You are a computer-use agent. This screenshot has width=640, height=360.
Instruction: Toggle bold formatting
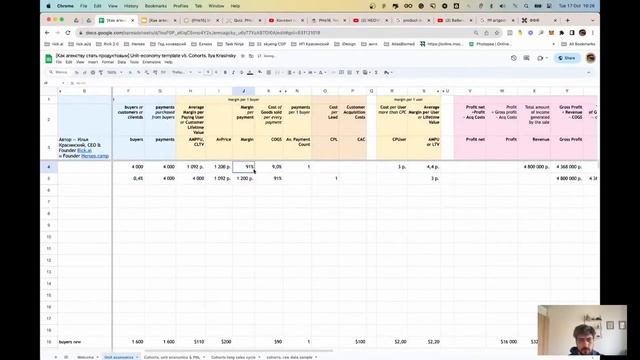tap(225, 72)
